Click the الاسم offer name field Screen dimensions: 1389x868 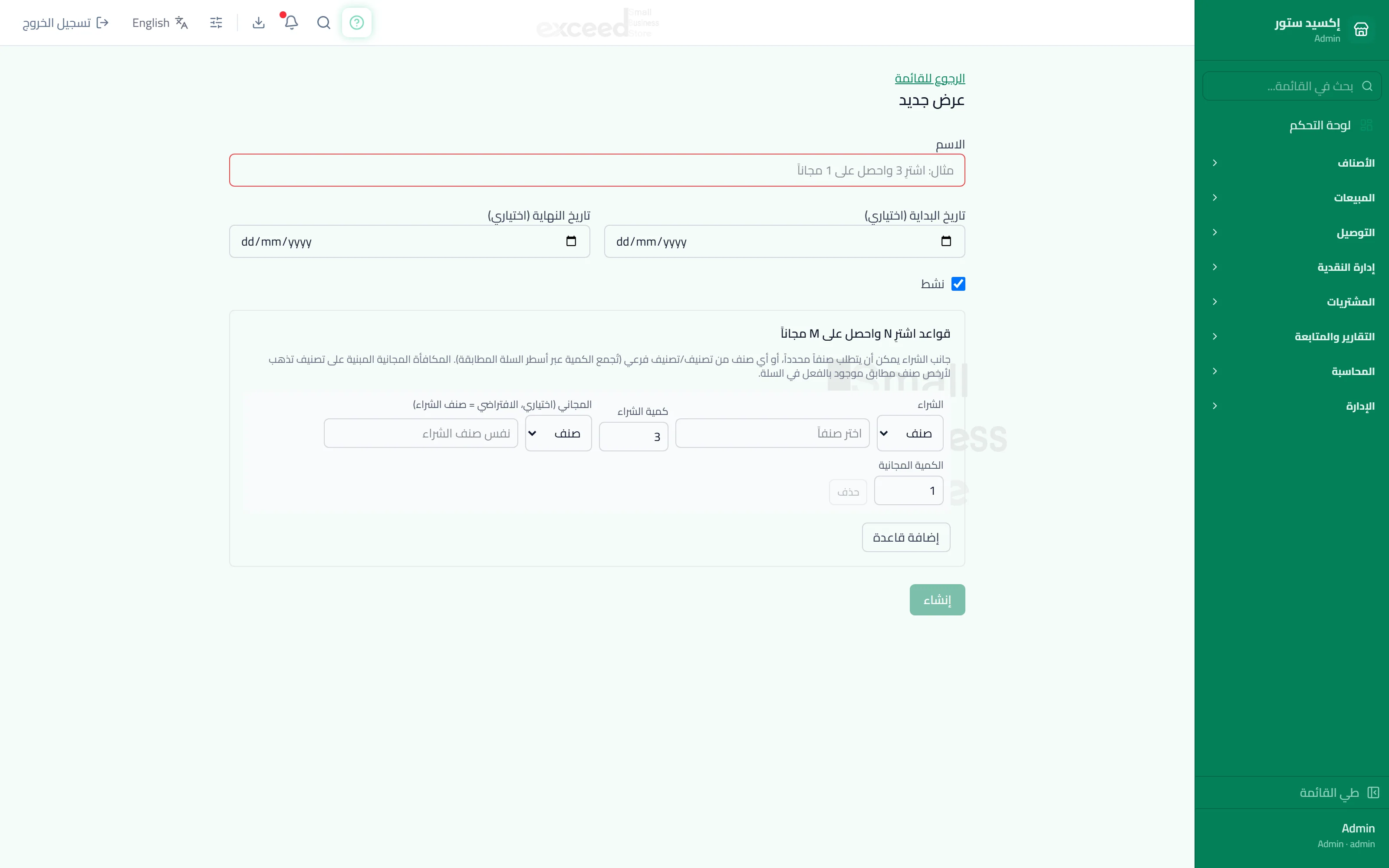[597, 170]
